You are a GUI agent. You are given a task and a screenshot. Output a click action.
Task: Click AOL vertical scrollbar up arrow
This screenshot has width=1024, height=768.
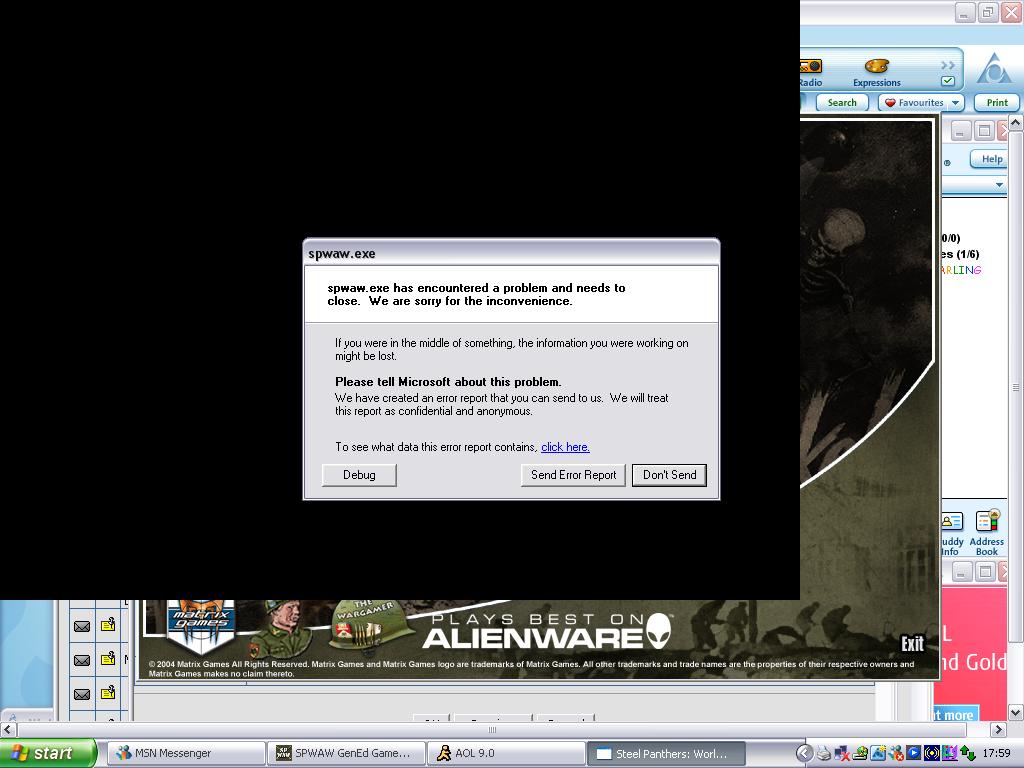[1016, 122]
